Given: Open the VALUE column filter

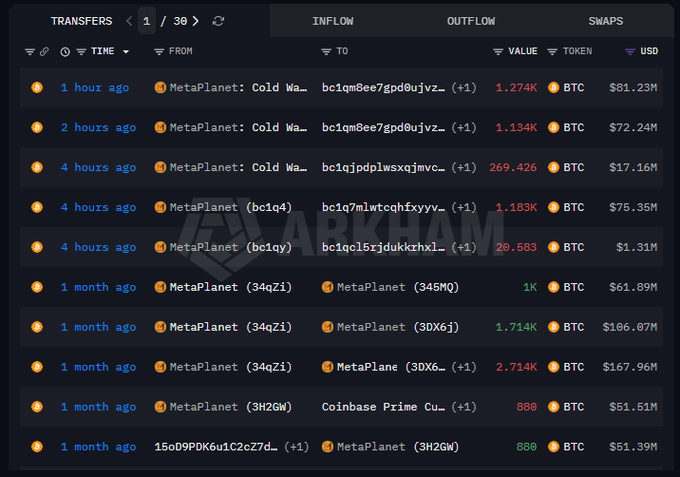Looking at the screenshot, I should pos(498,52).
